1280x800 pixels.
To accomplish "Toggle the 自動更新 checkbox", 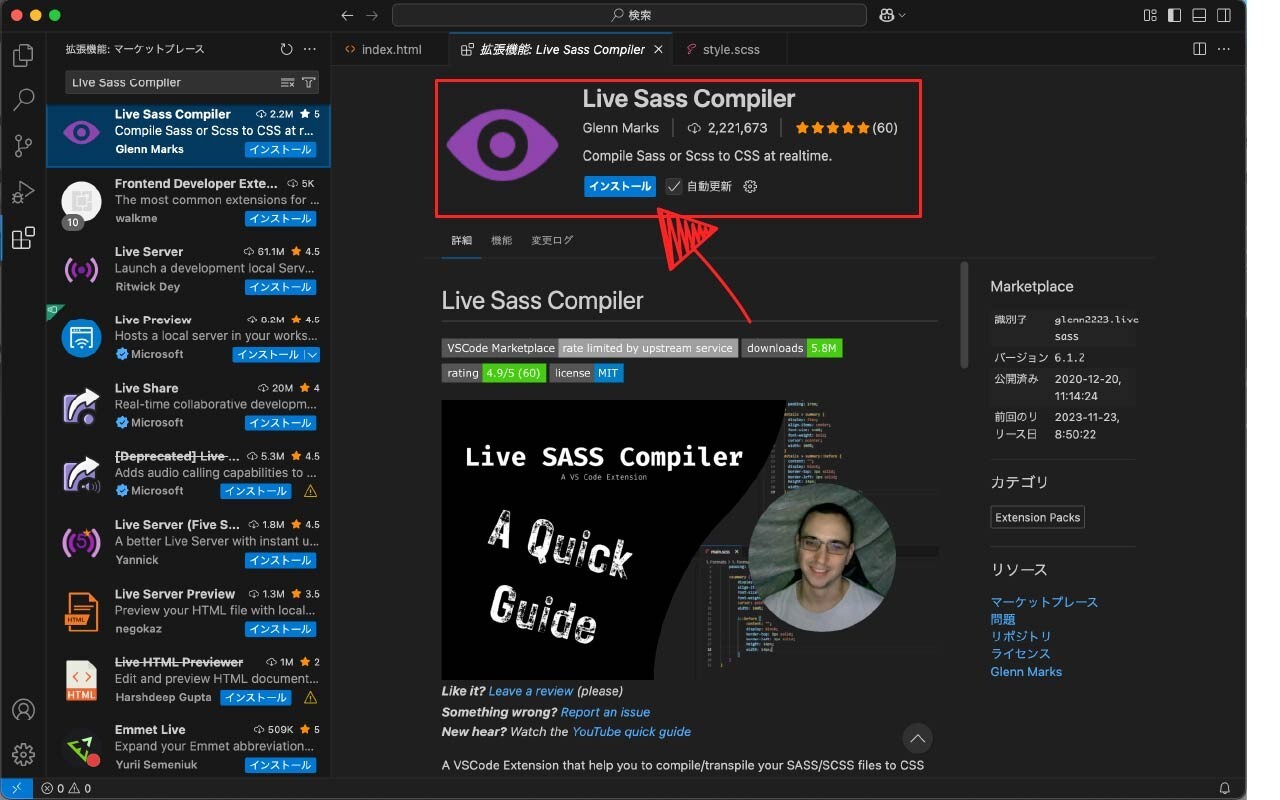I will (x=674, y=186).
